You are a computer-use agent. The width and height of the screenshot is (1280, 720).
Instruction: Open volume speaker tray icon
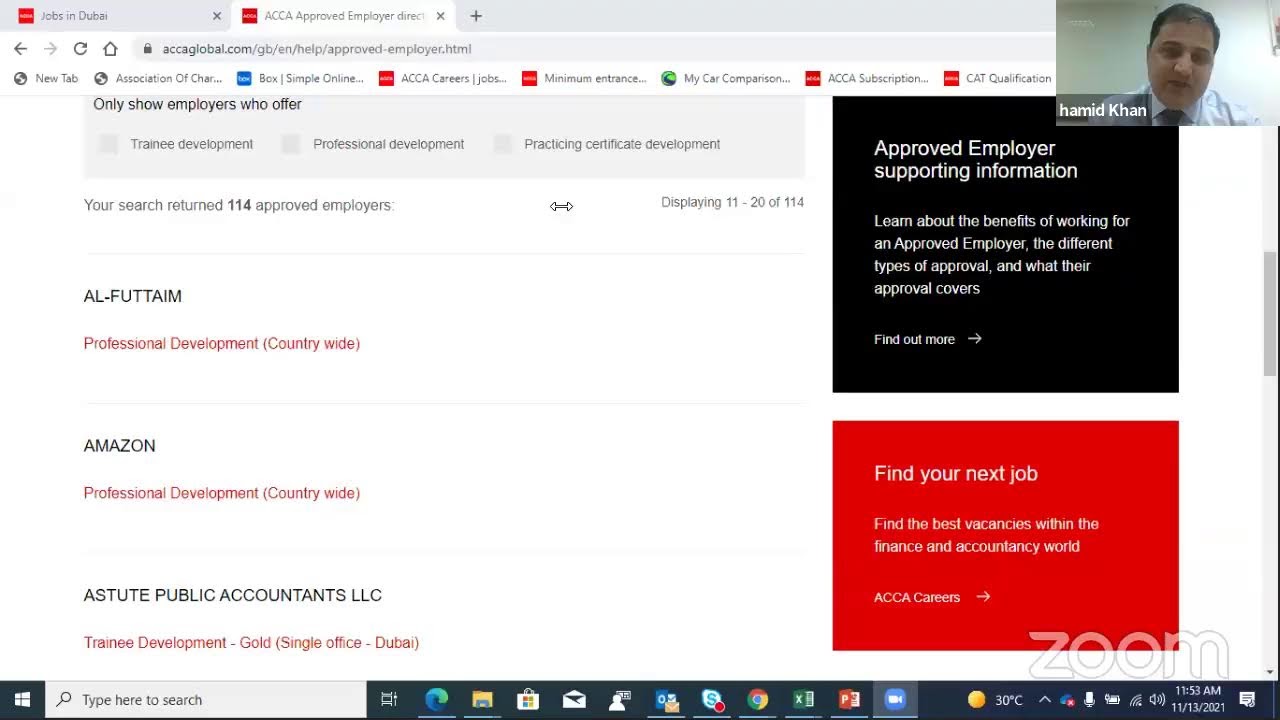(1157, 699)
